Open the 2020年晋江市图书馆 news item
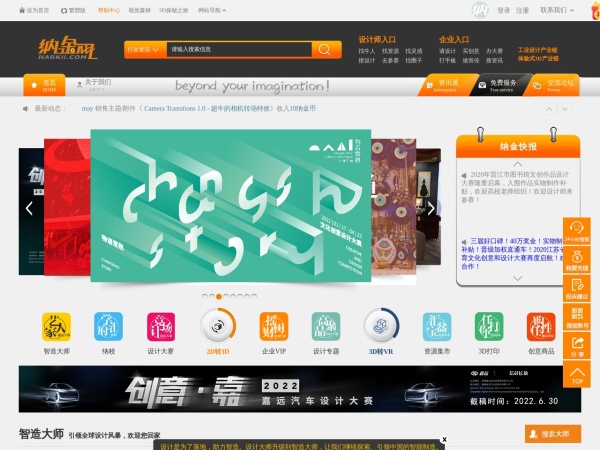 (517, 187)
